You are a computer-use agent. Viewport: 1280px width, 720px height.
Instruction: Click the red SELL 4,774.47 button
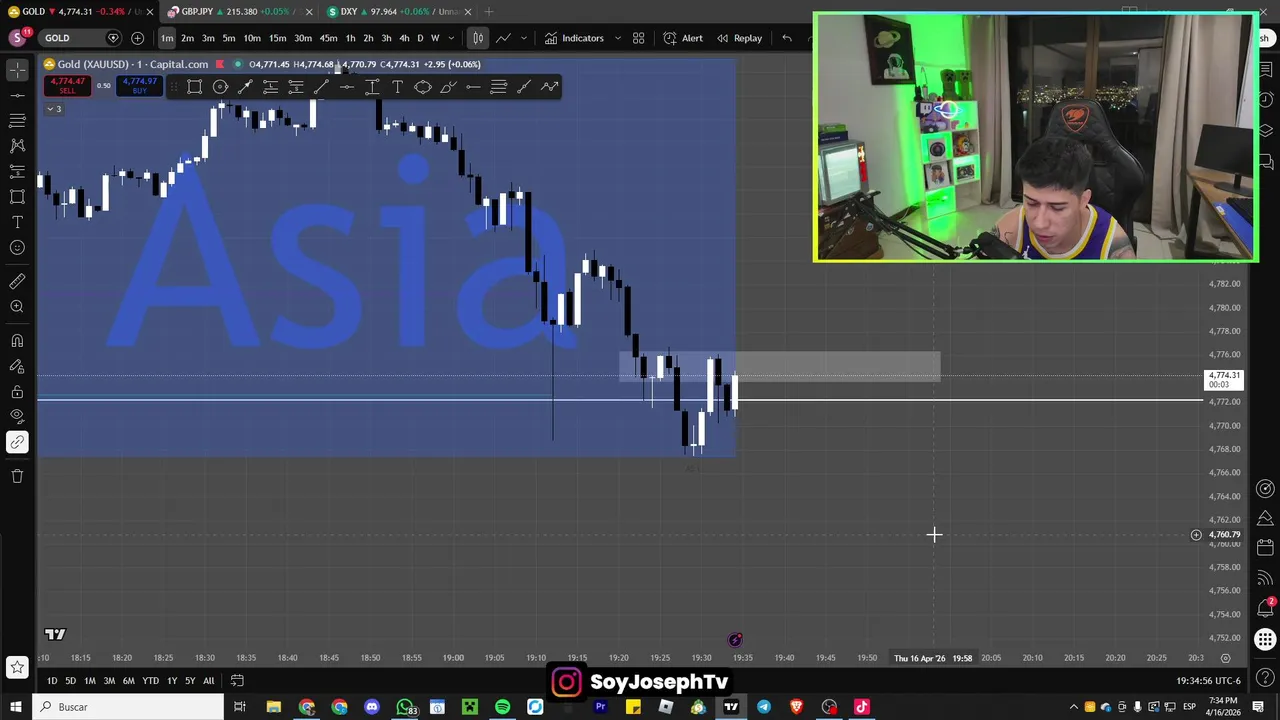(67, 86)
